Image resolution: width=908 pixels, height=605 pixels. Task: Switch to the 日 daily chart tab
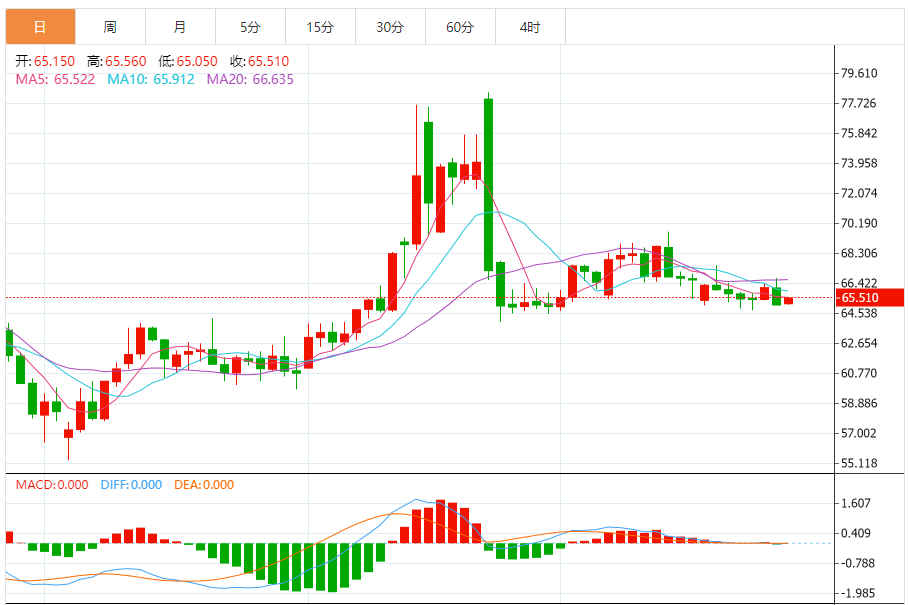[x=40, y=27]
